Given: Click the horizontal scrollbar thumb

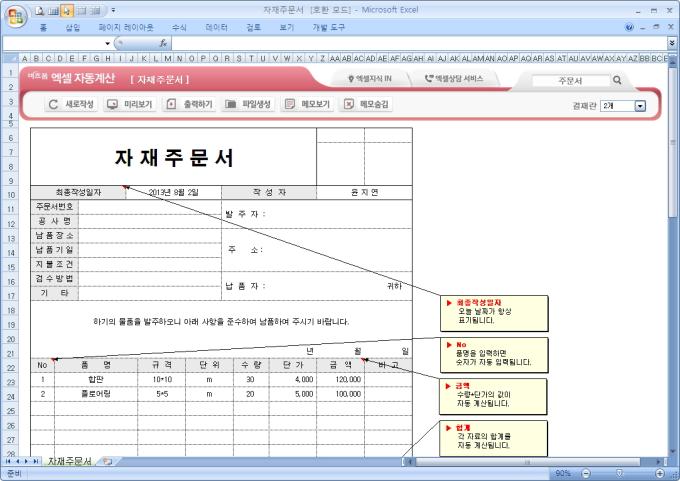Looking at the screenshot, I should click(x=528, y=462).
